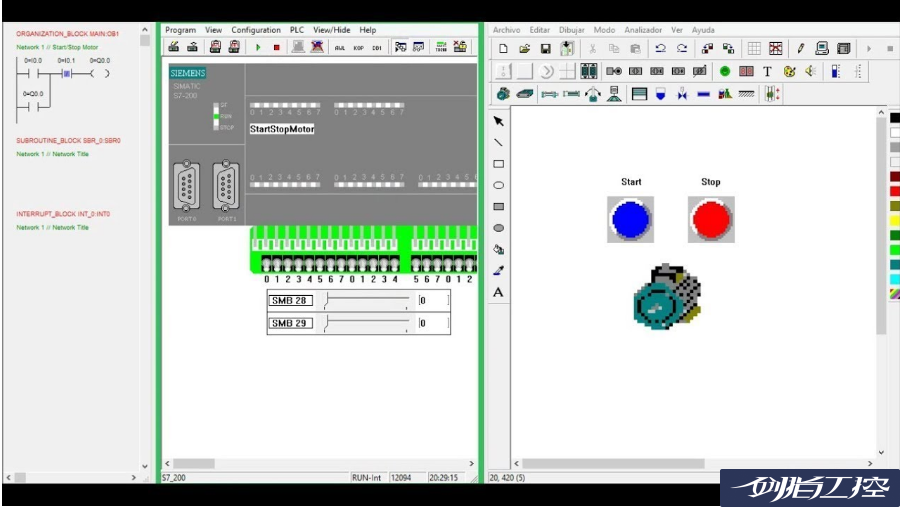Click the green Run button in PLC toolbar
Viewport: 900px width, 507px height.
[258, 47]
